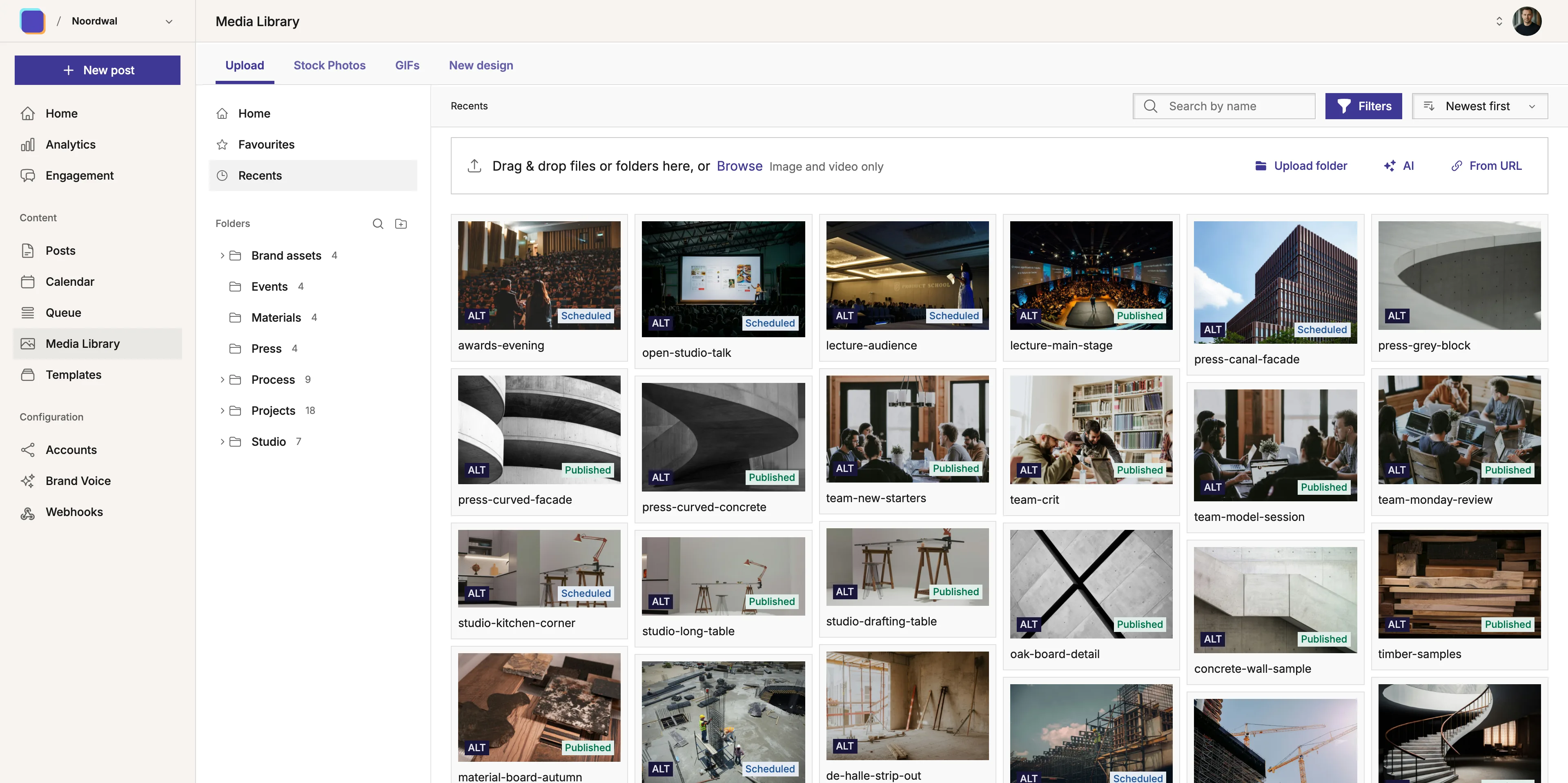Viewport: 1568px width, 783px height.
Task: Click the Browse link
Action: point(739,165)
